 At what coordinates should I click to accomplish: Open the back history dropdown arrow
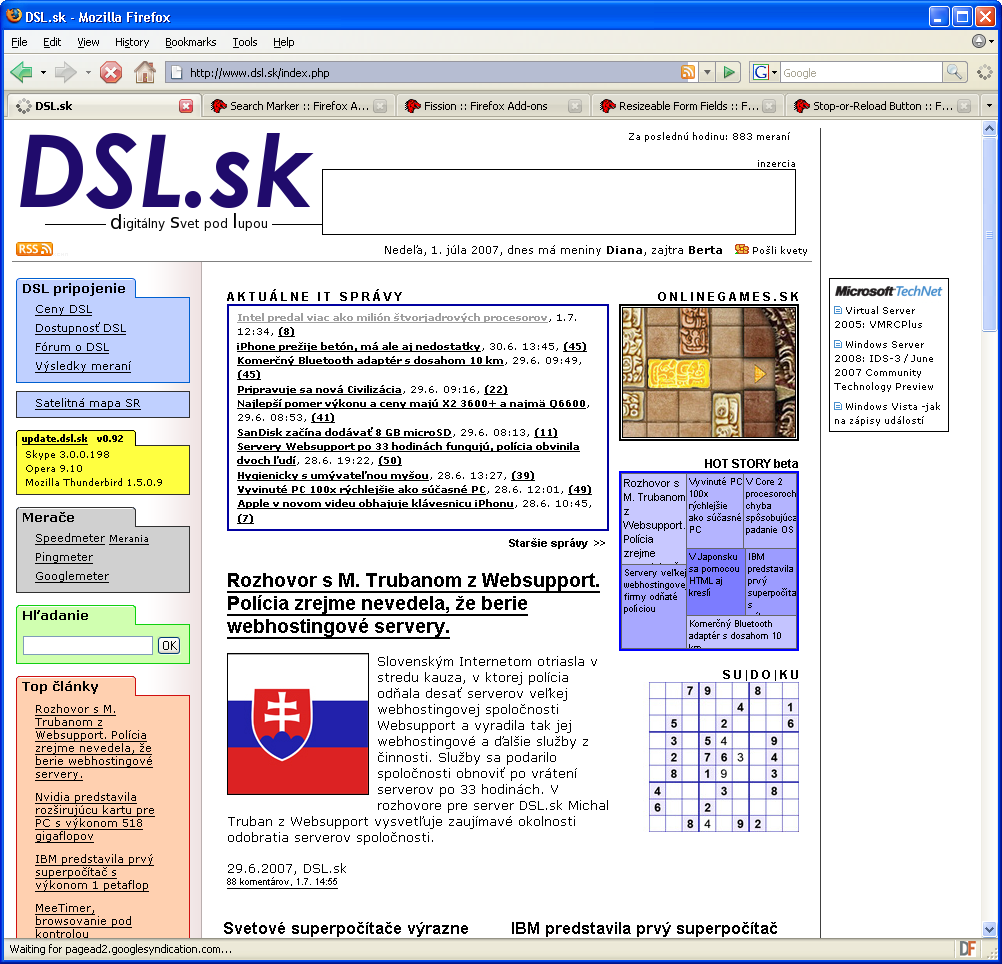[x=43, y=72]
